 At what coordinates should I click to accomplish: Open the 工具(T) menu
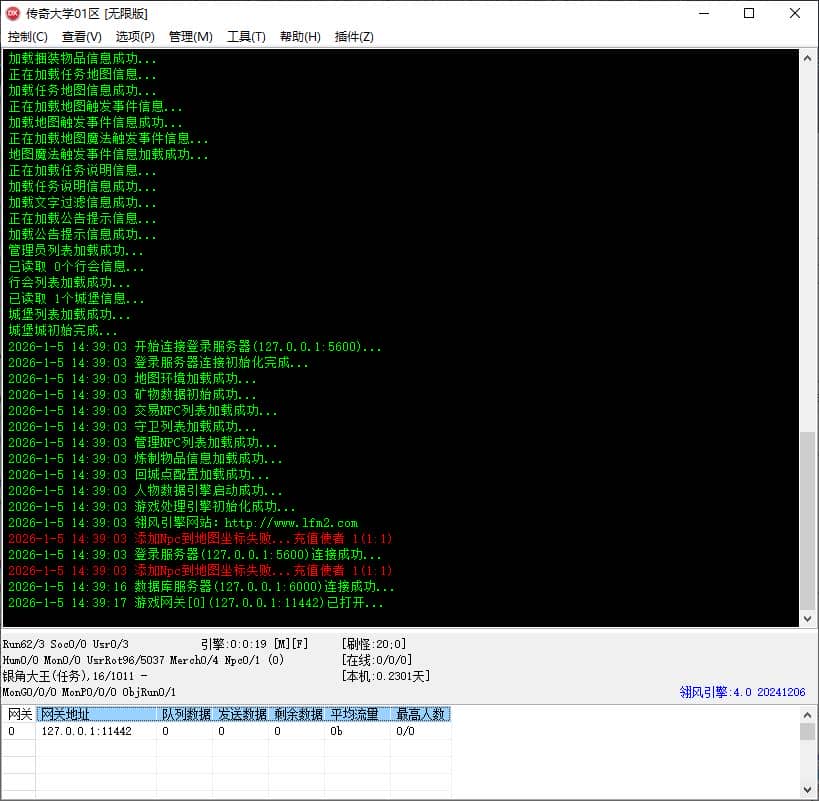(246, 37)
